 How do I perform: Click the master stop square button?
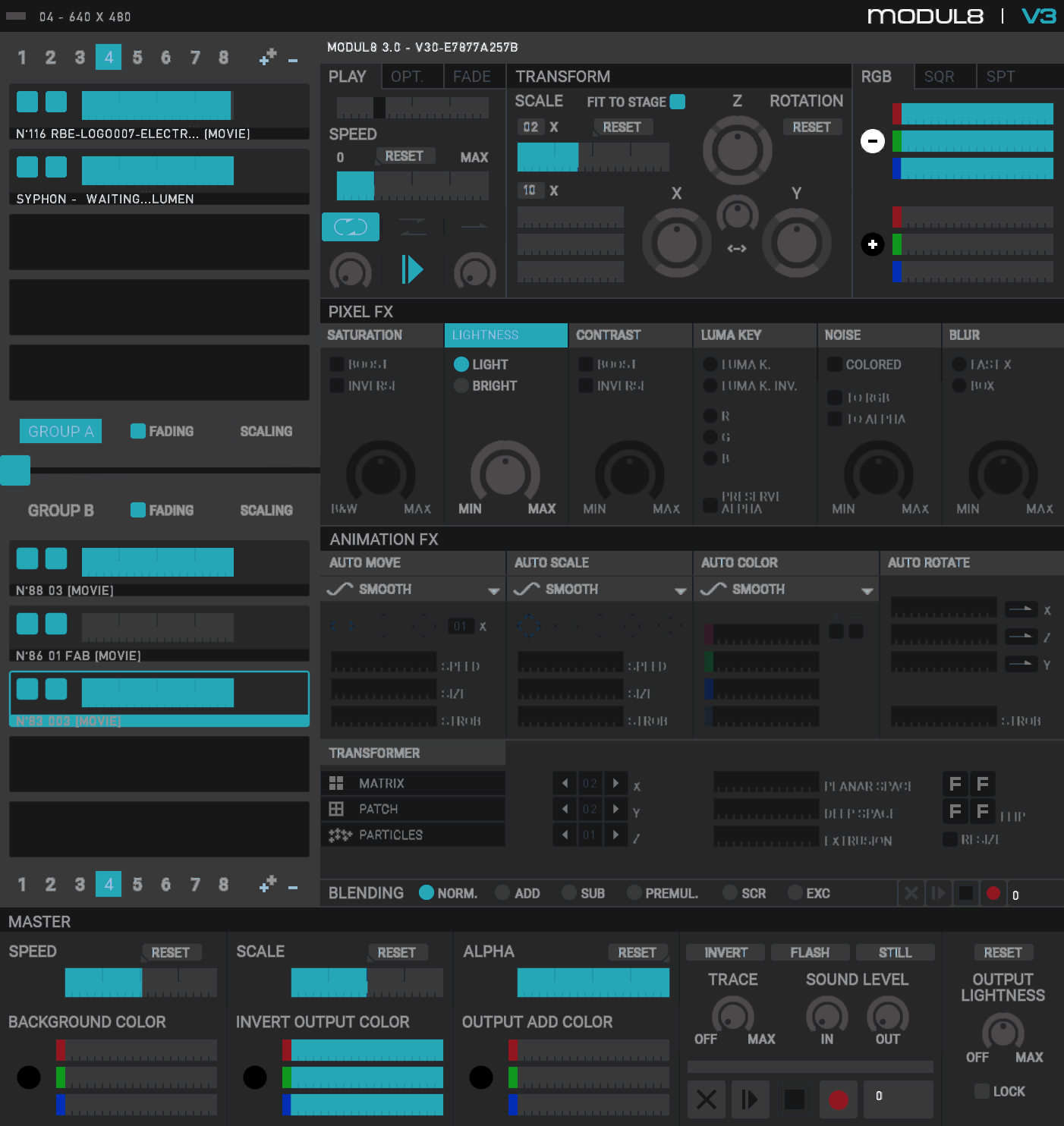[795, 1099]
